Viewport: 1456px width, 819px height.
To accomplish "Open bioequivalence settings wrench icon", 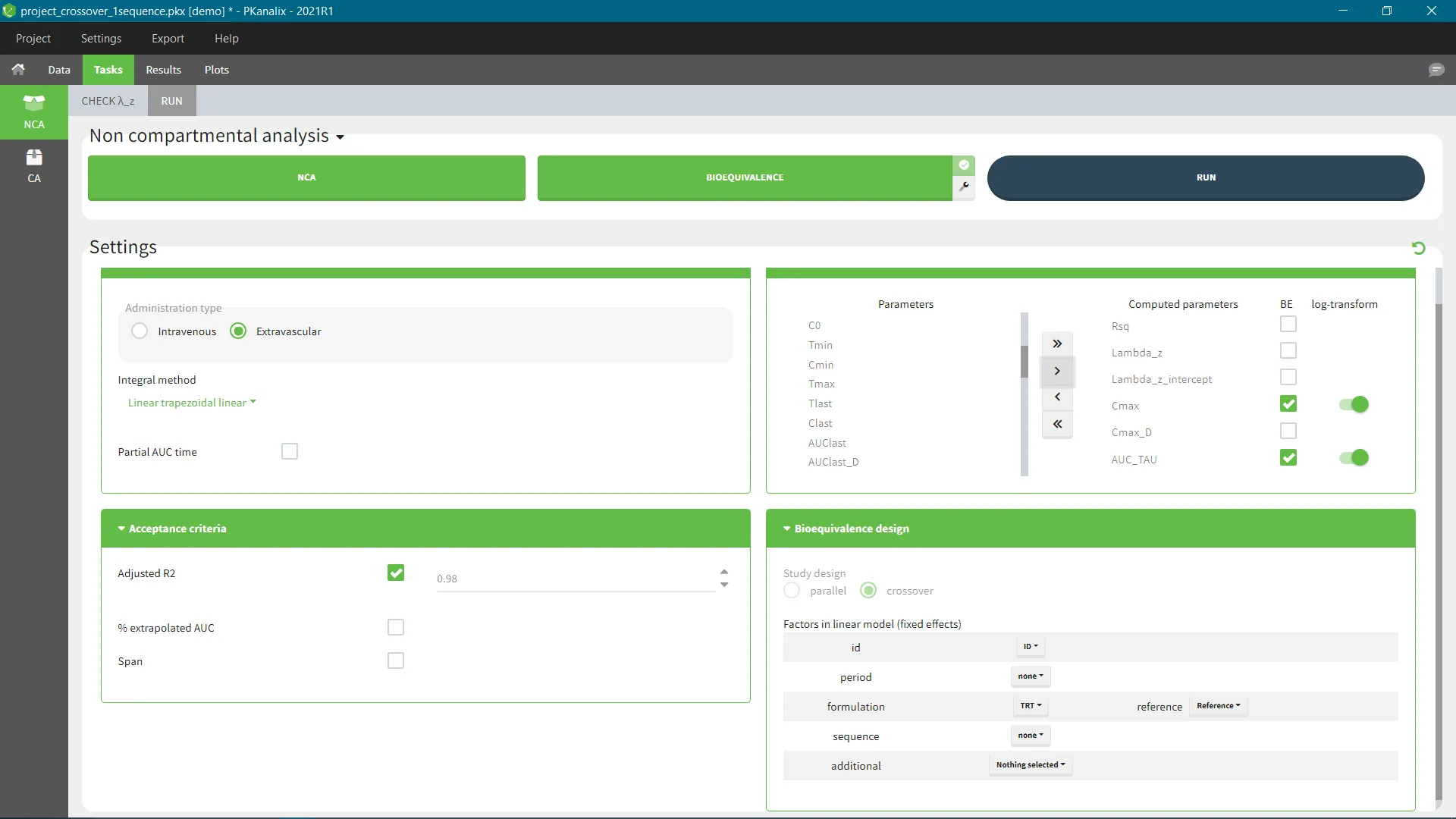I will [964, 187].
